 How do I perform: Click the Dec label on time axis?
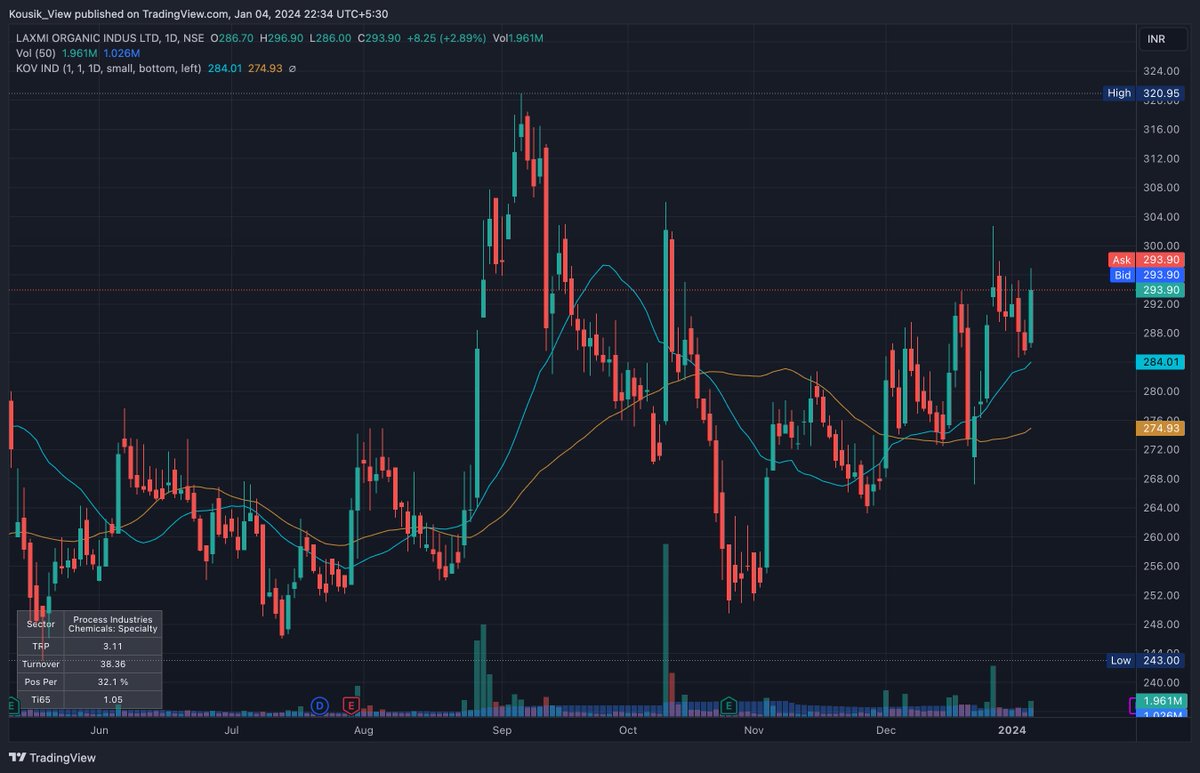885,731
